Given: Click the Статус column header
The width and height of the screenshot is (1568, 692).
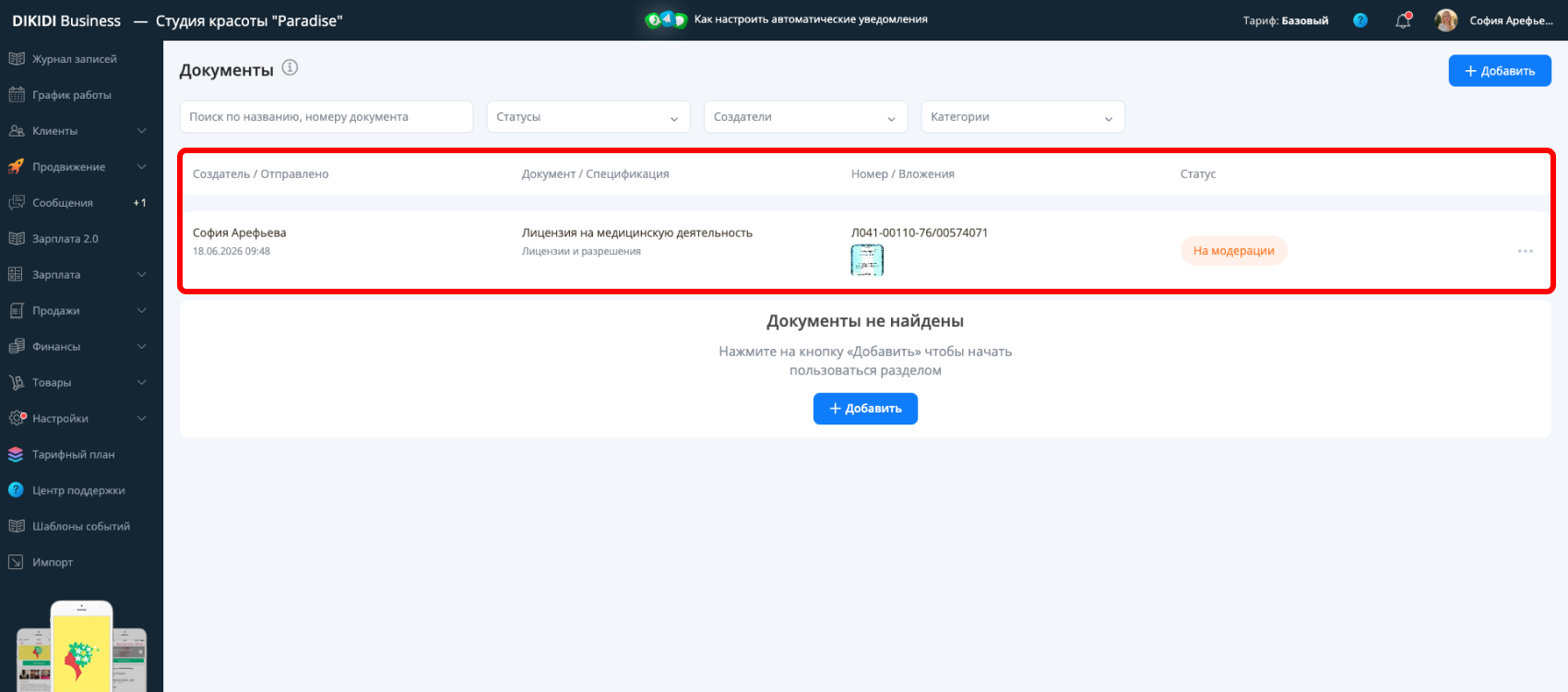Looking at the screenshot, I should point(1198,174).
